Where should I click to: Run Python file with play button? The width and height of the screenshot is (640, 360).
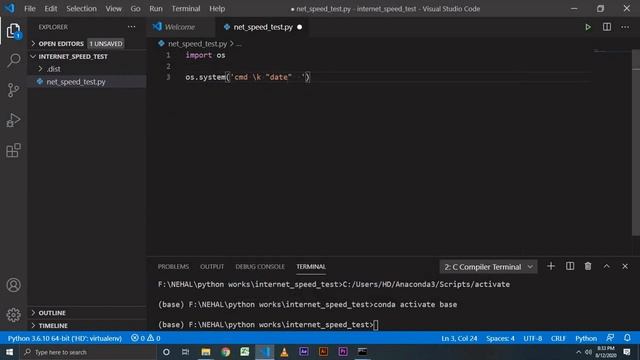click(x=588, y=27)
